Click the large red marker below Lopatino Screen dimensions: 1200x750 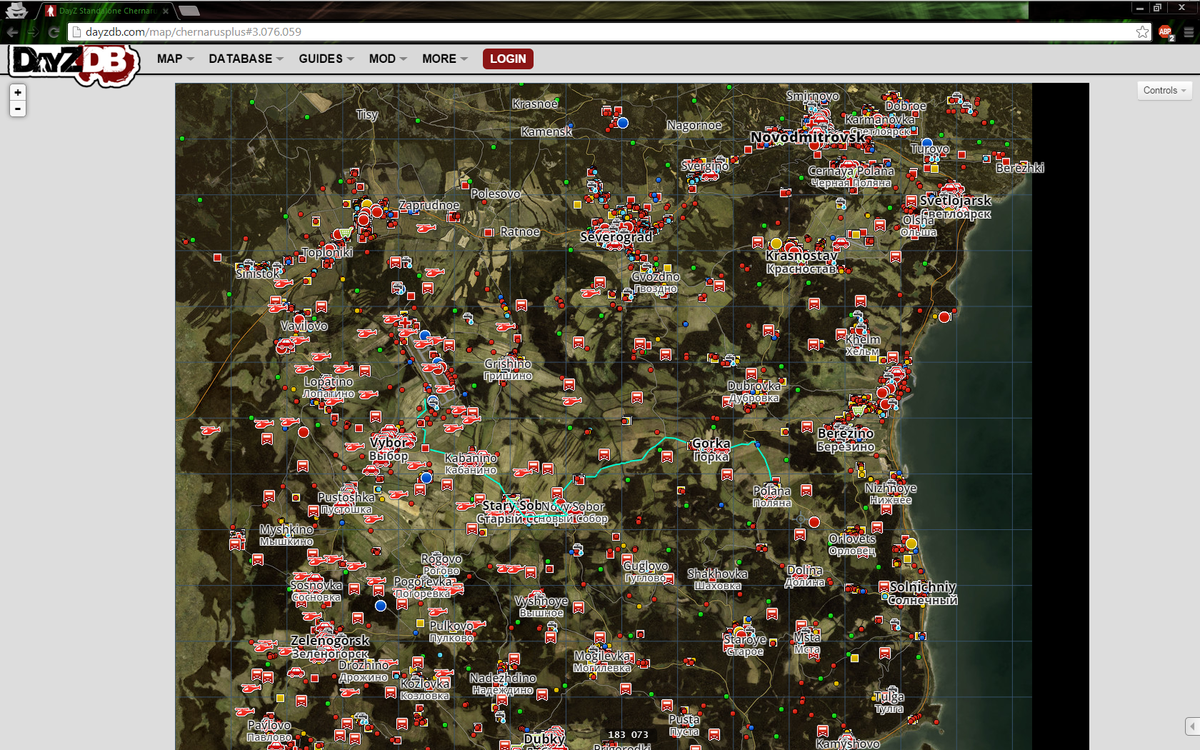point(303,432)
